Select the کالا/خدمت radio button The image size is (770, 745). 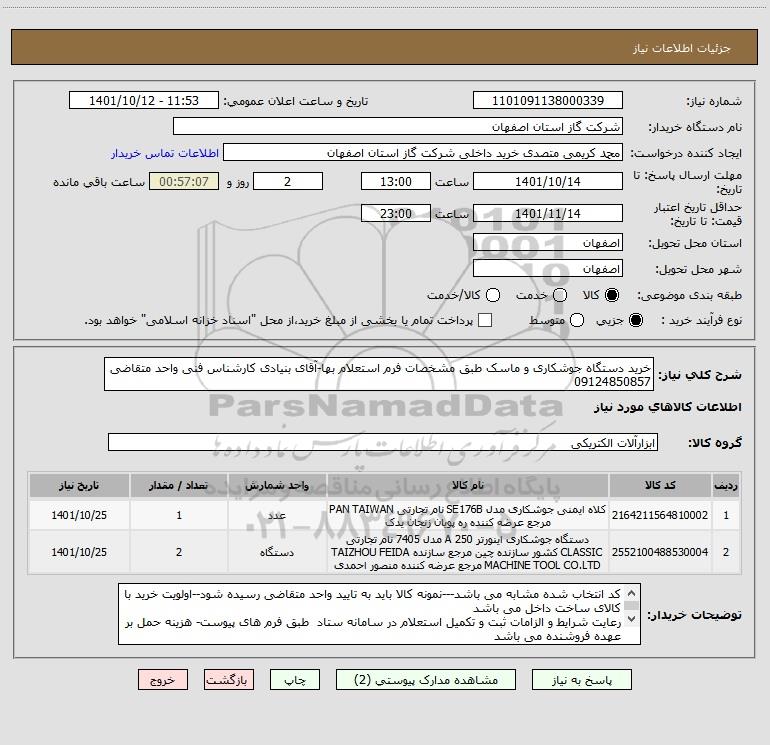point(493,295)
